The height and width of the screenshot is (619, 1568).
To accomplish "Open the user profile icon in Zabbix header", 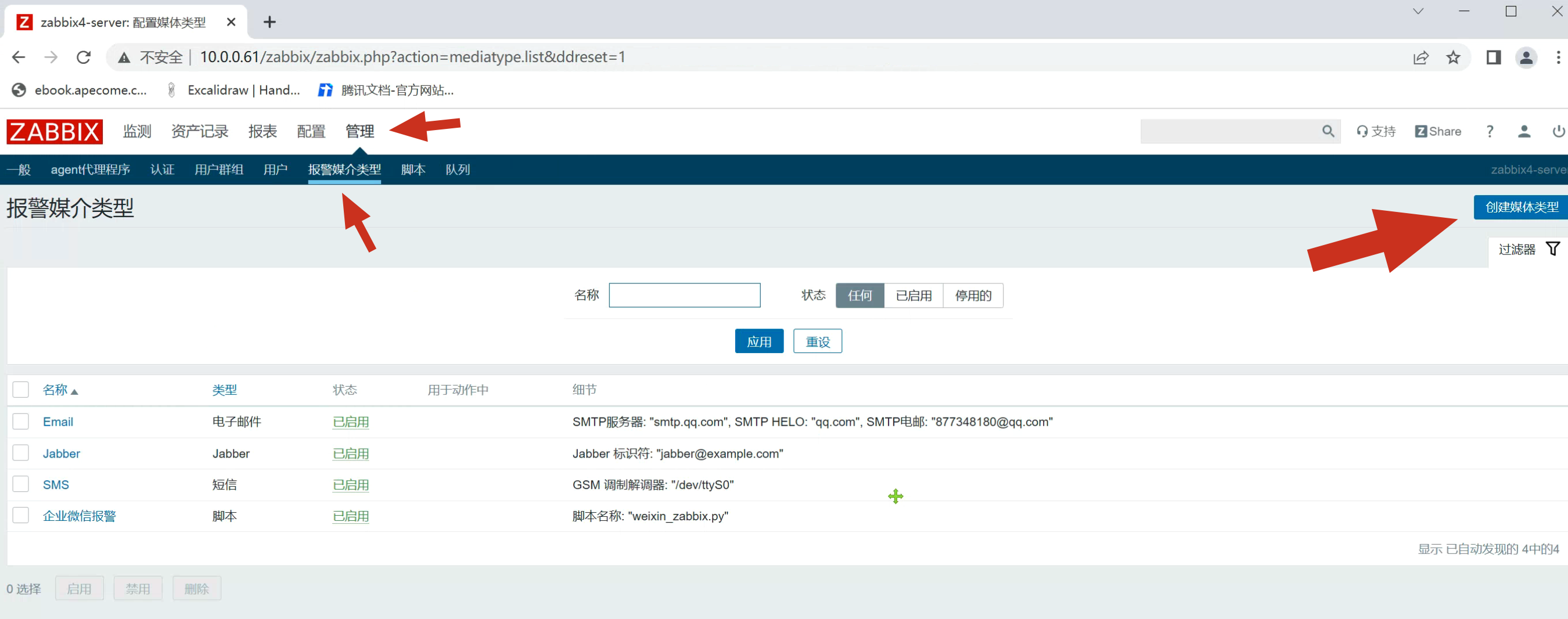I will tap(1523, 131).
